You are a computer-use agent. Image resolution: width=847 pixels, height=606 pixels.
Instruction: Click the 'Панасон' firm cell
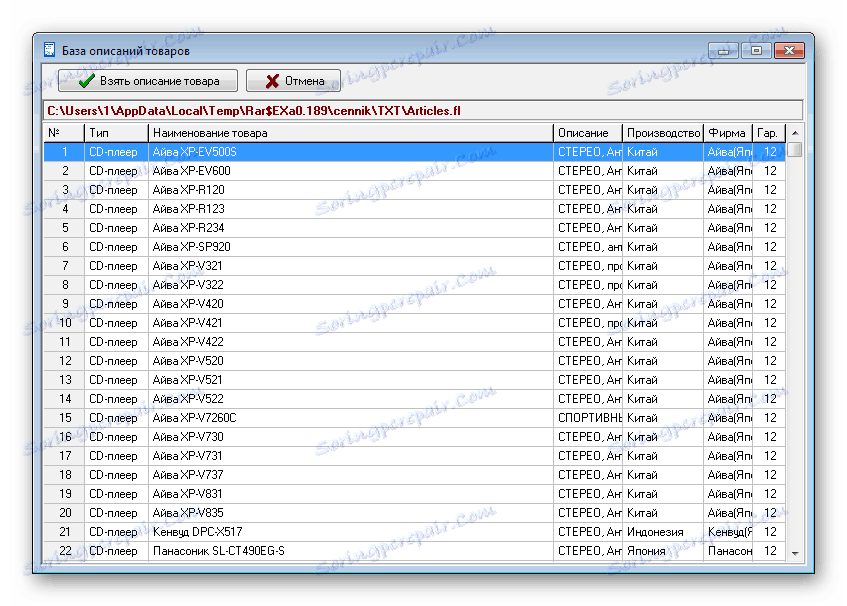click(728, 551)
